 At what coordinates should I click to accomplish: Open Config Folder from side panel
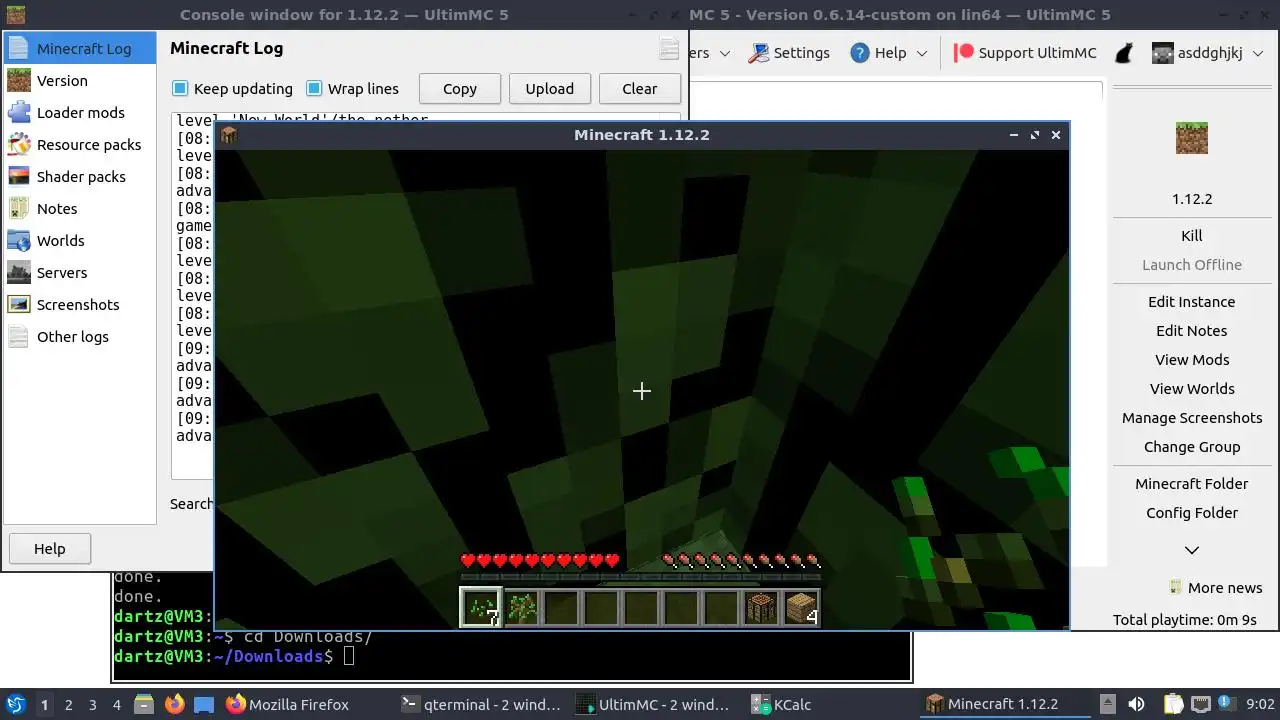pos(1192,513)
